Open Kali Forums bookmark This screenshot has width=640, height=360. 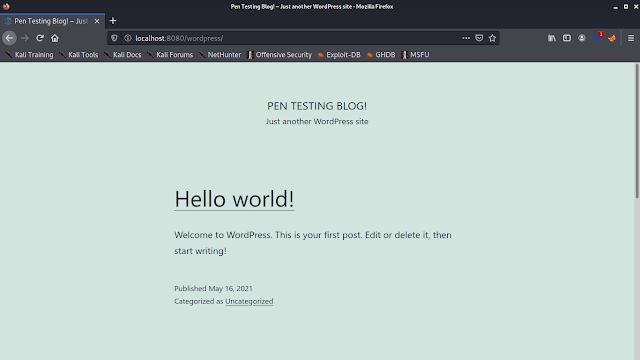tap(170, 55)
